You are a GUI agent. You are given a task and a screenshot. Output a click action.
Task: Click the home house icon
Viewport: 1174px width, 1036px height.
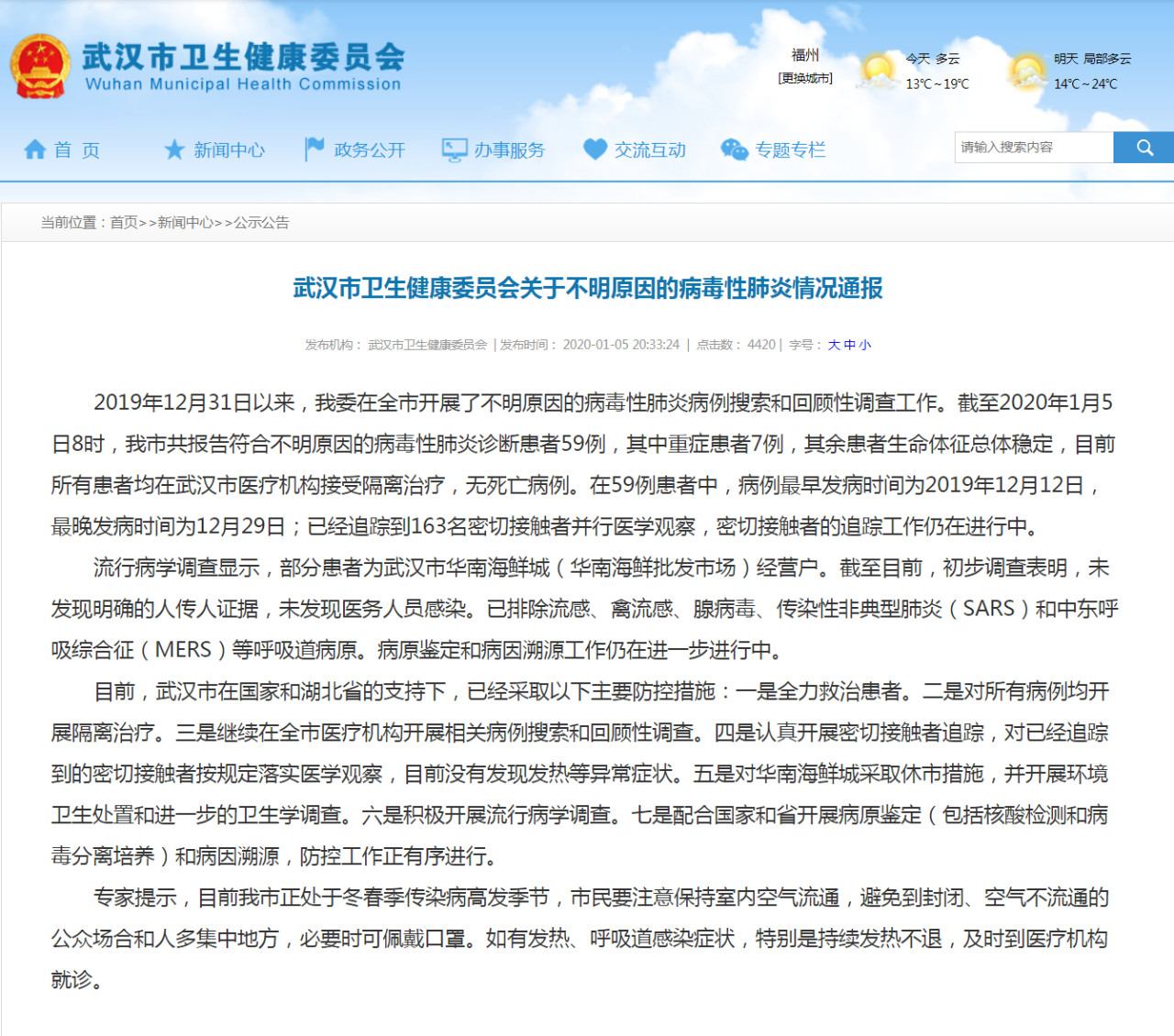(35, 149)
